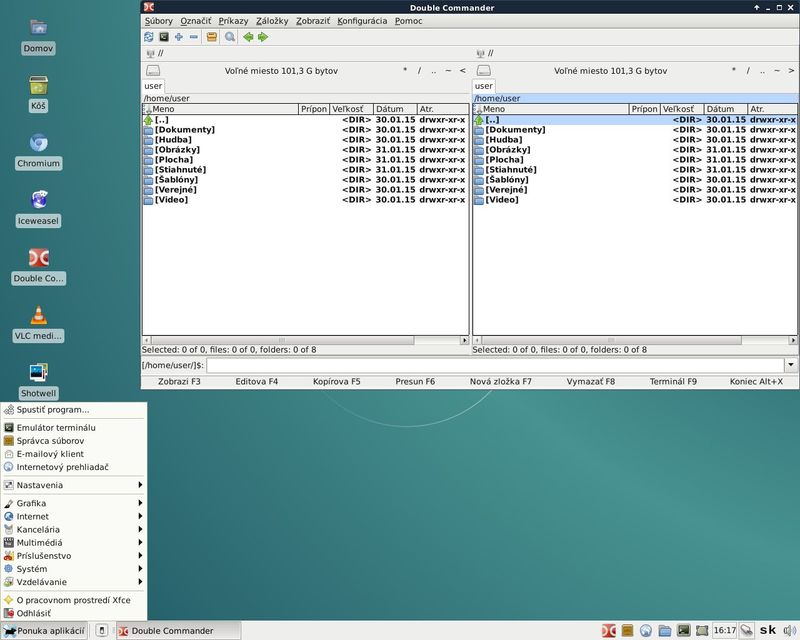
Task: Open the terminal icon in the toolbar
Action: (x=164, y=37)
